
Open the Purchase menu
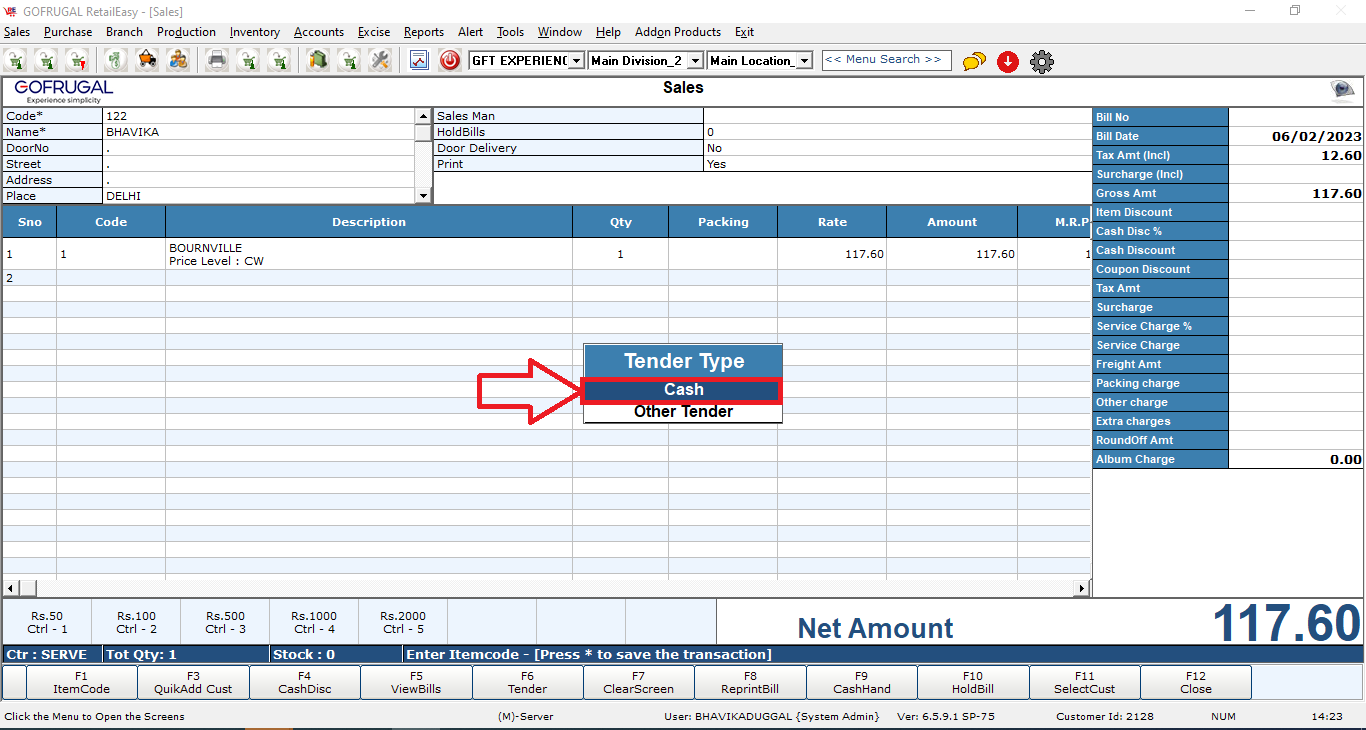(x=68, y=32)
